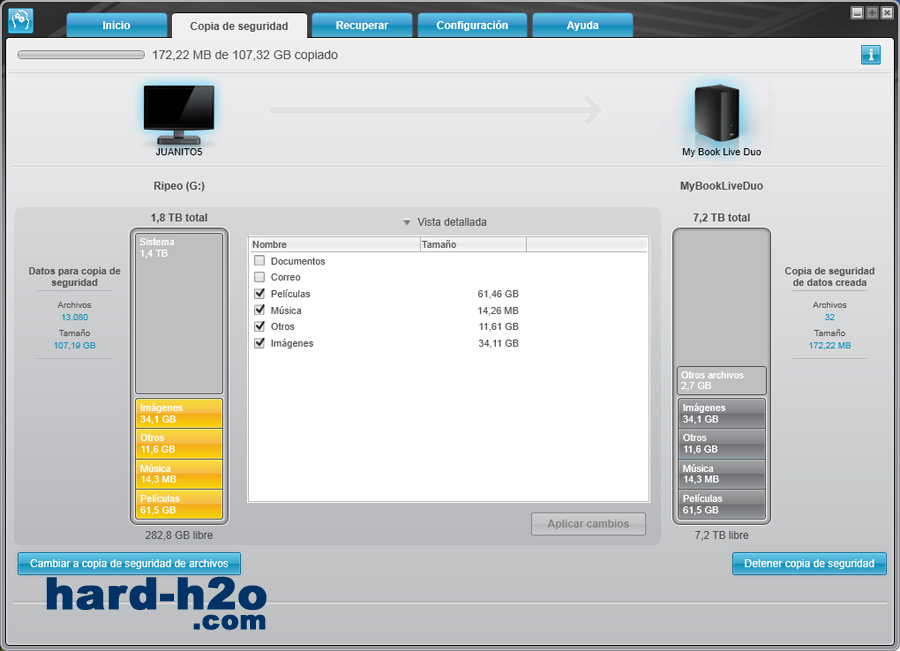Enable the Documentos checkbox
900x651 pixels.
[x=260, y=261]
